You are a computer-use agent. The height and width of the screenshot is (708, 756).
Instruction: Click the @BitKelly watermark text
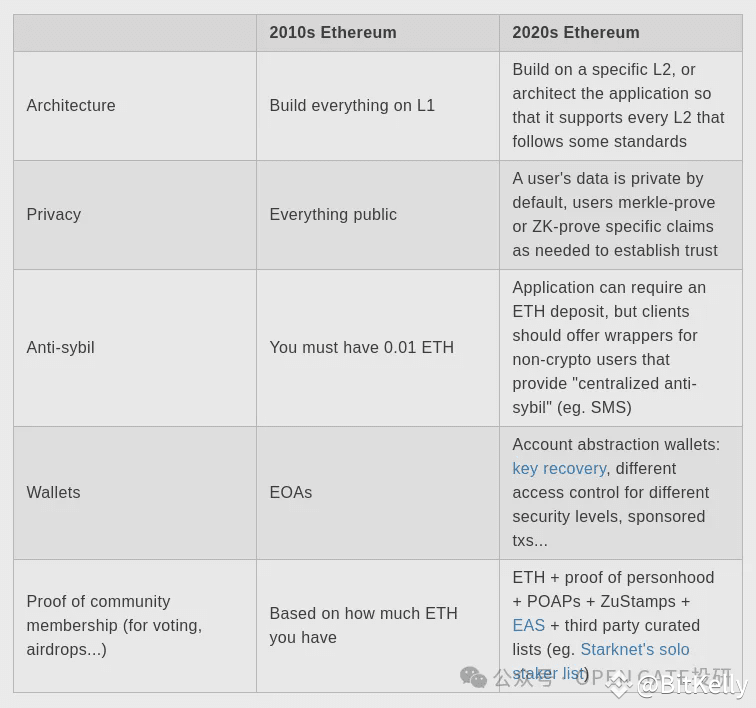coord(692,686)
